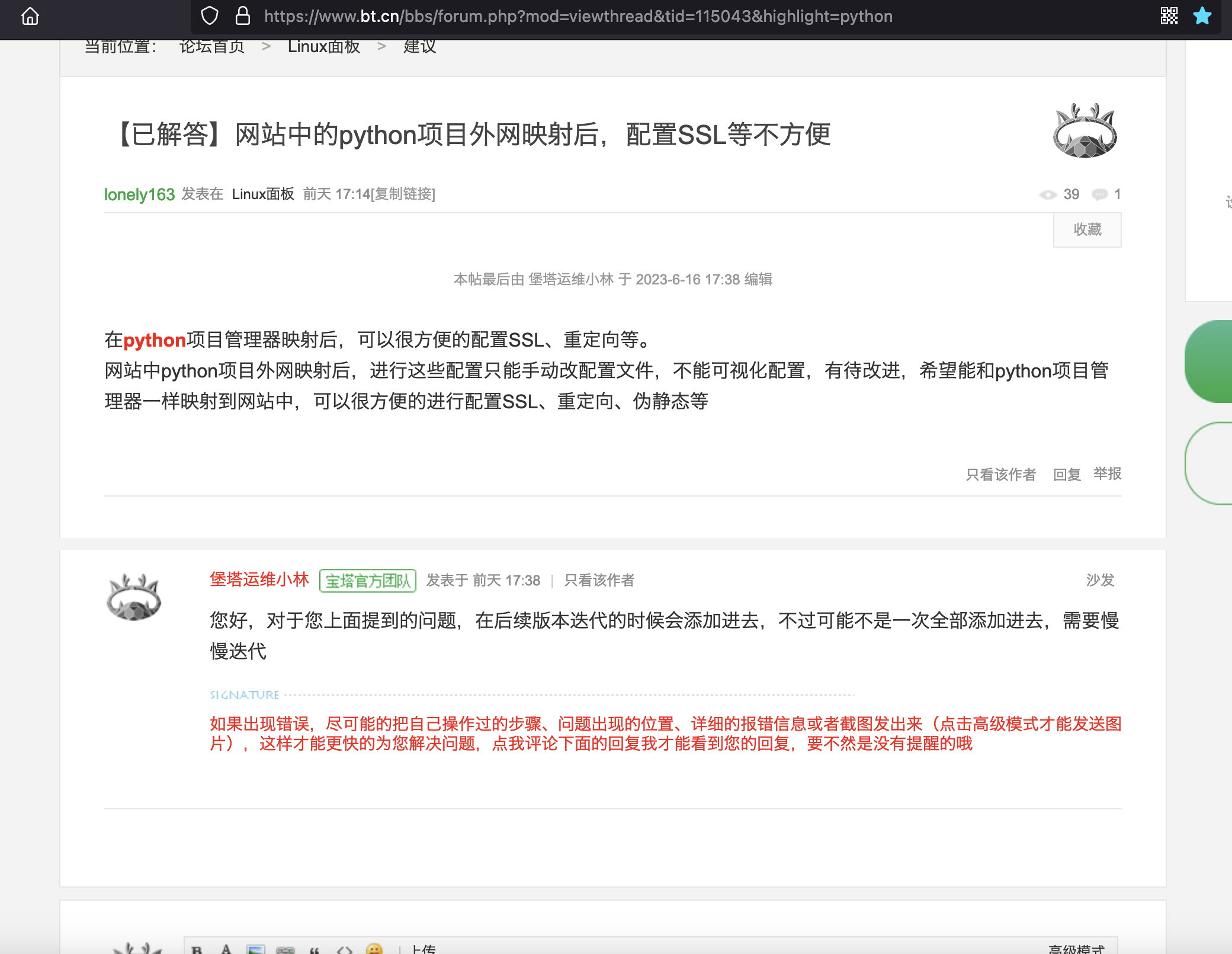
Task: Go to 论坛首页 breadcrumb link
Action: point(212,46)
